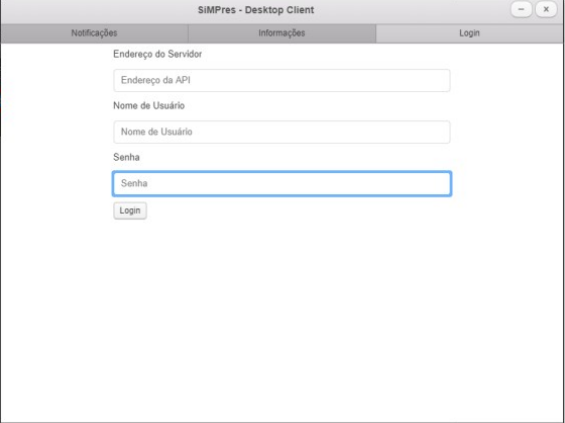Click the Senha label above password box
Image resolution: width=565 pixels, height=423 pixels.
coord(126,157)
